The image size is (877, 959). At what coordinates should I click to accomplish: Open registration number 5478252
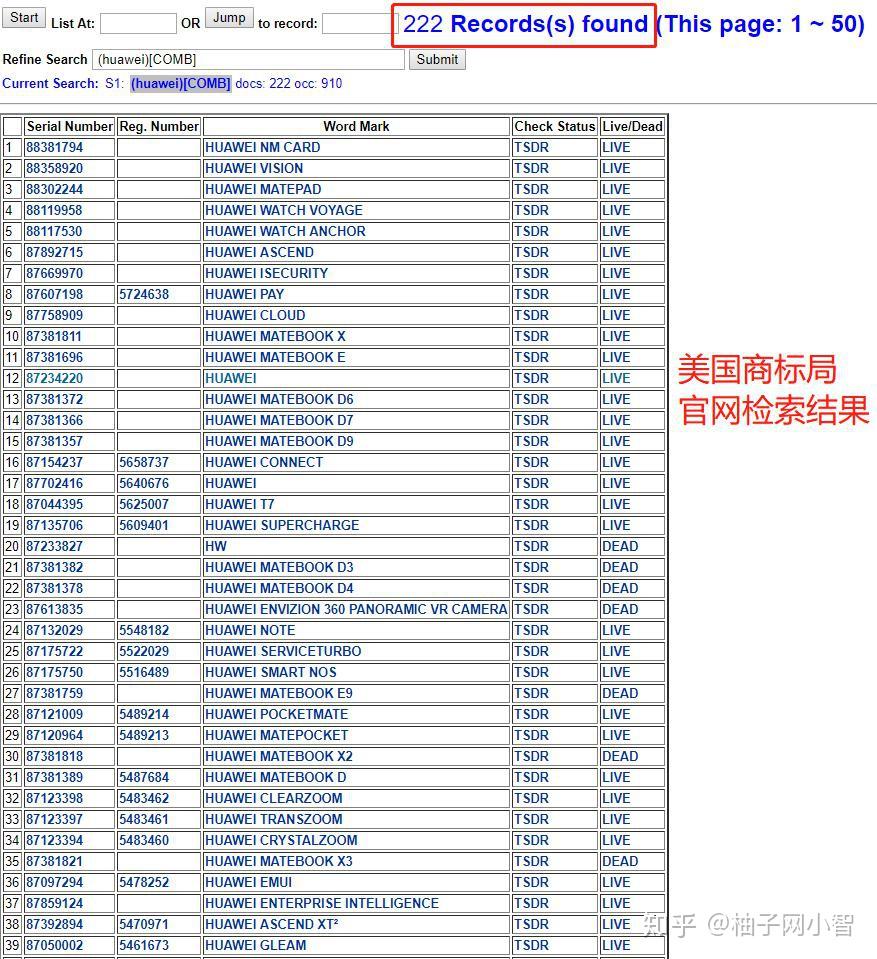click(144, 882)
